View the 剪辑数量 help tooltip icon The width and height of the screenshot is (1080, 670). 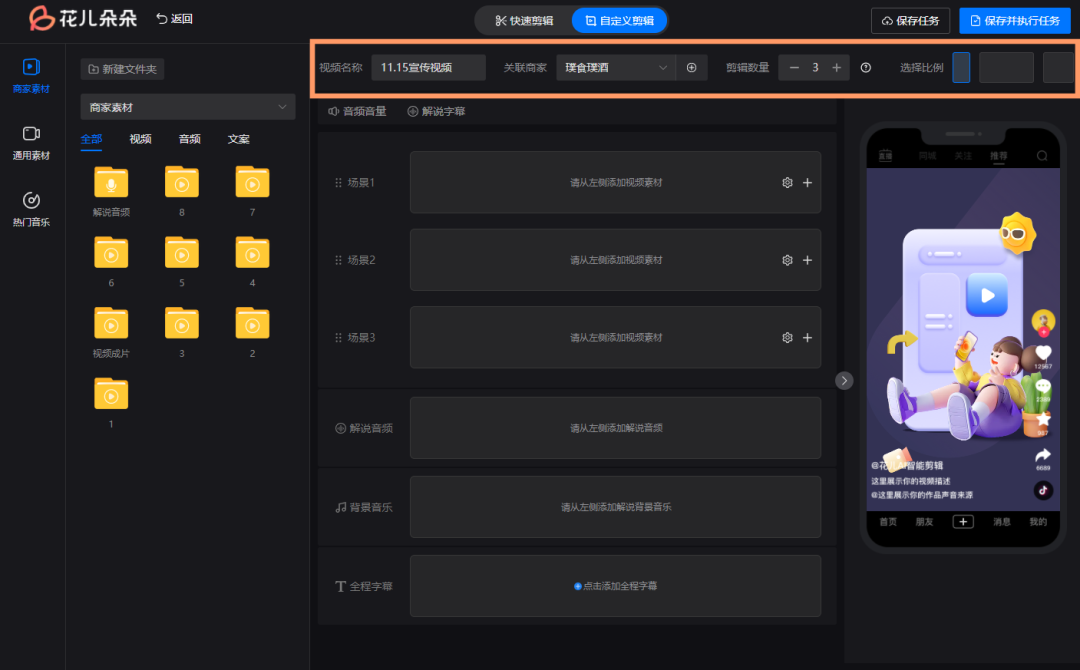coord(865,67)
